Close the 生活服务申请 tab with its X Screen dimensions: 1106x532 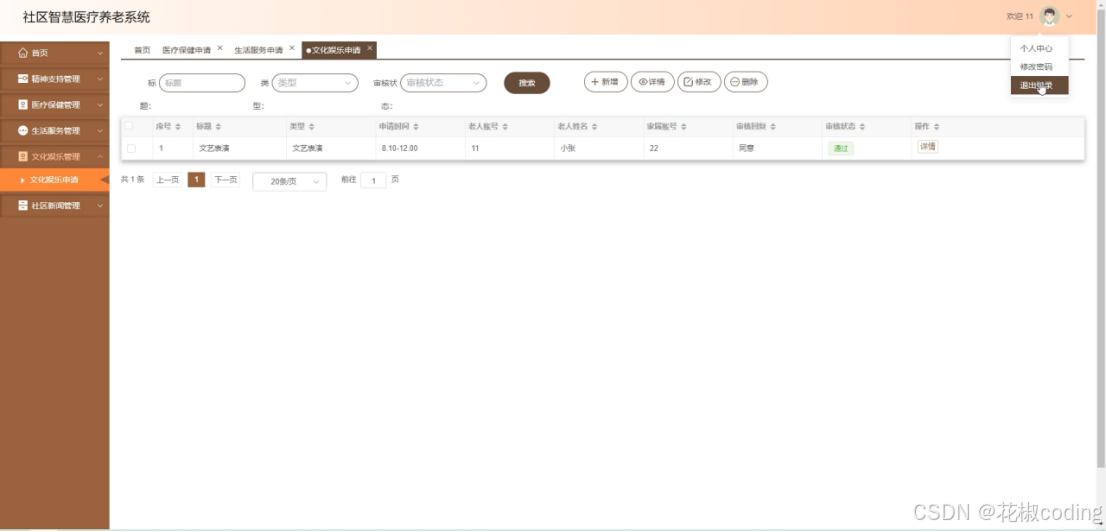[x=292, y=48]
